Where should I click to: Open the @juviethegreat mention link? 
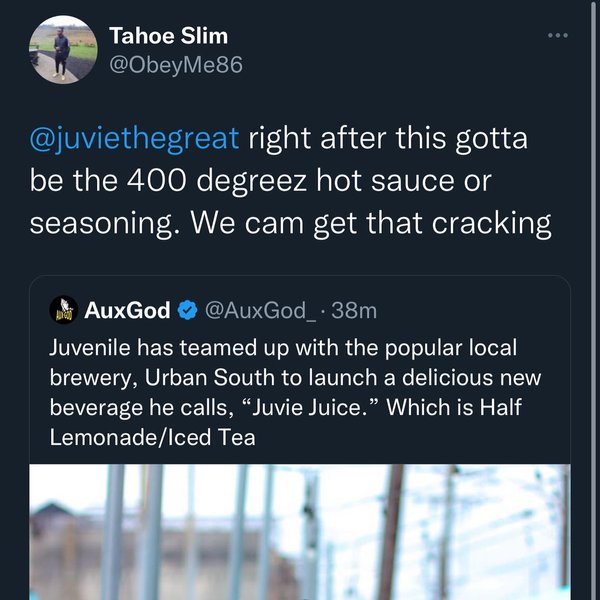(135, 138)
